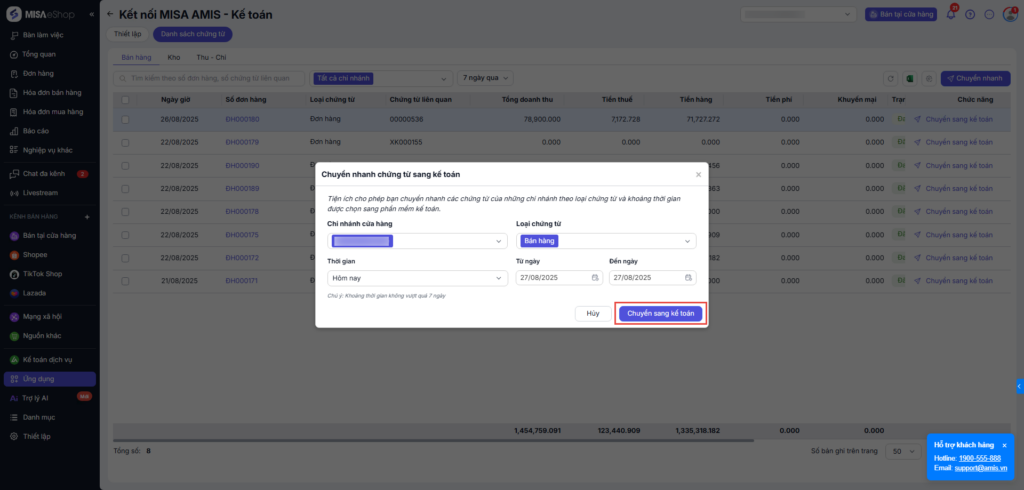Image resolution: width=1024 pixels, height=490 pixels.
Task: Click the order search input field
Action: click(x=210, y=78)
